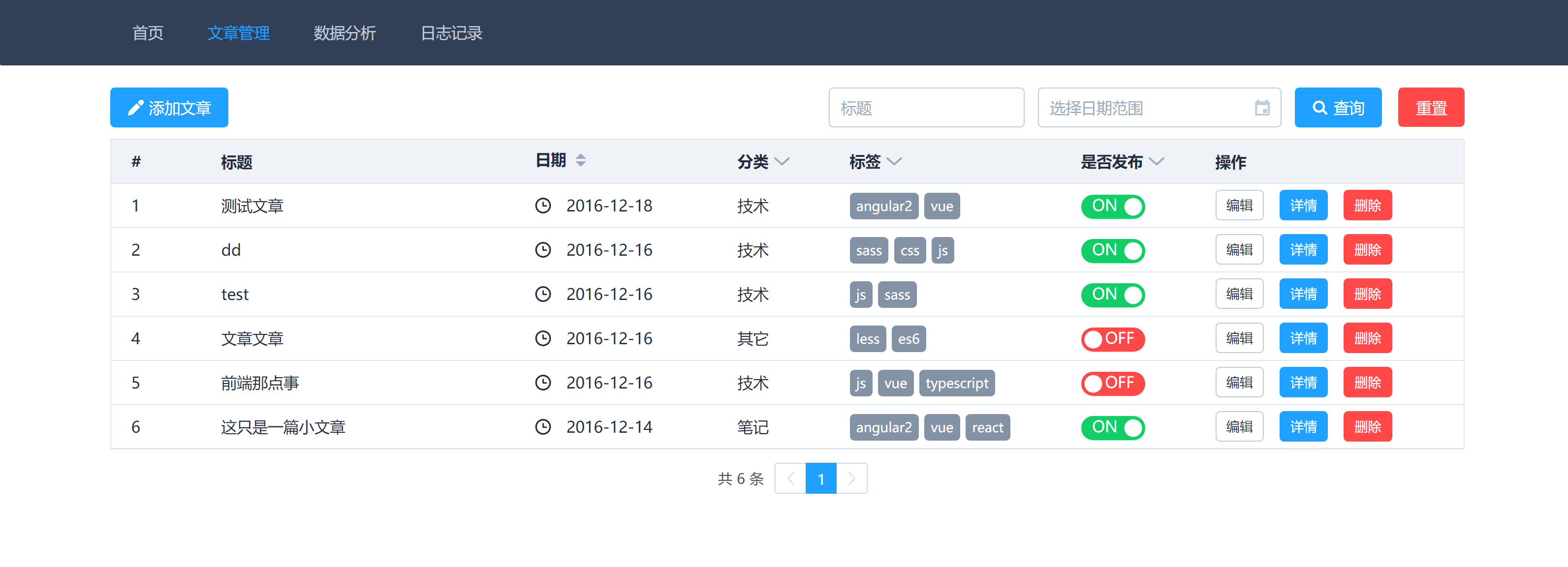Click the magnifier icon on 查询 button
This screenshot has height=567, width=1568.
tap(1319, 108)
